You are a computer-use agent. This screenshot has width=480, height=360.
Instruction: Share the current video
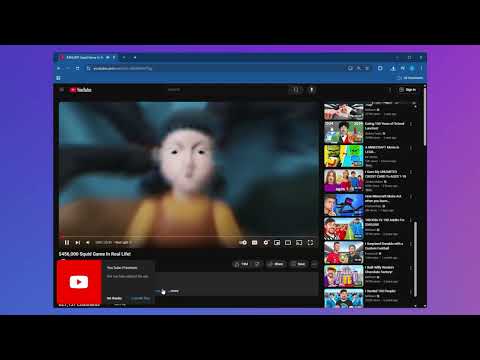tap(276, 264)
